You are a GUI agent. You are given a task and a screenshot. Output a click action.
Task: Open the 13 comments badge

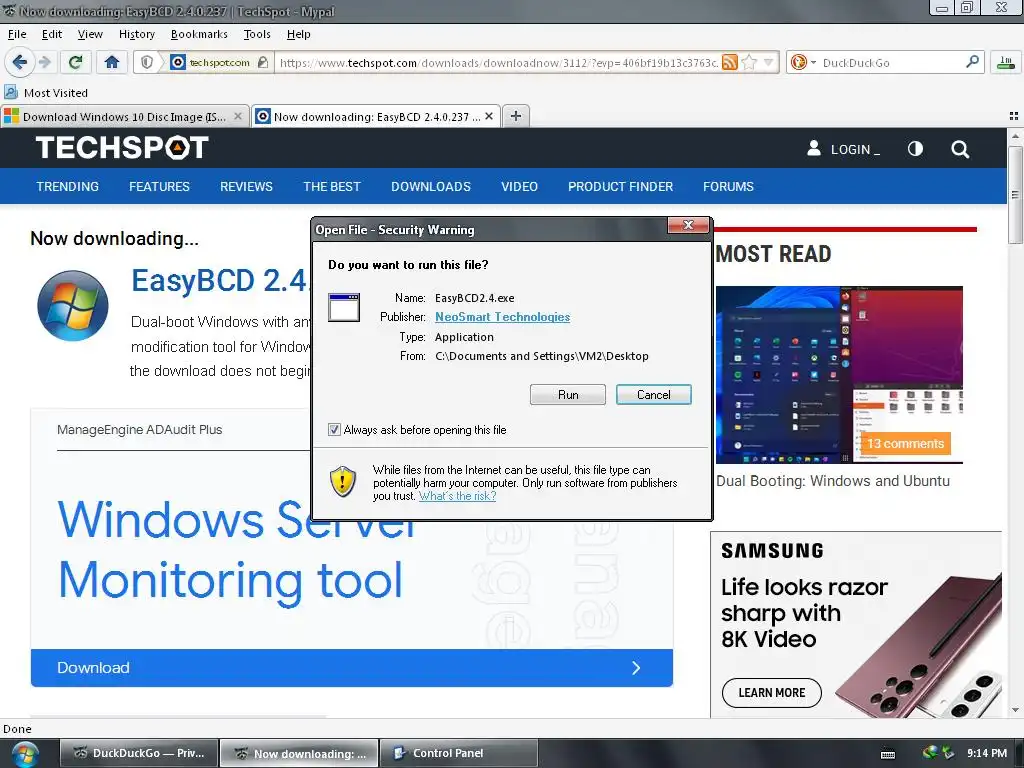pos(905,443)
